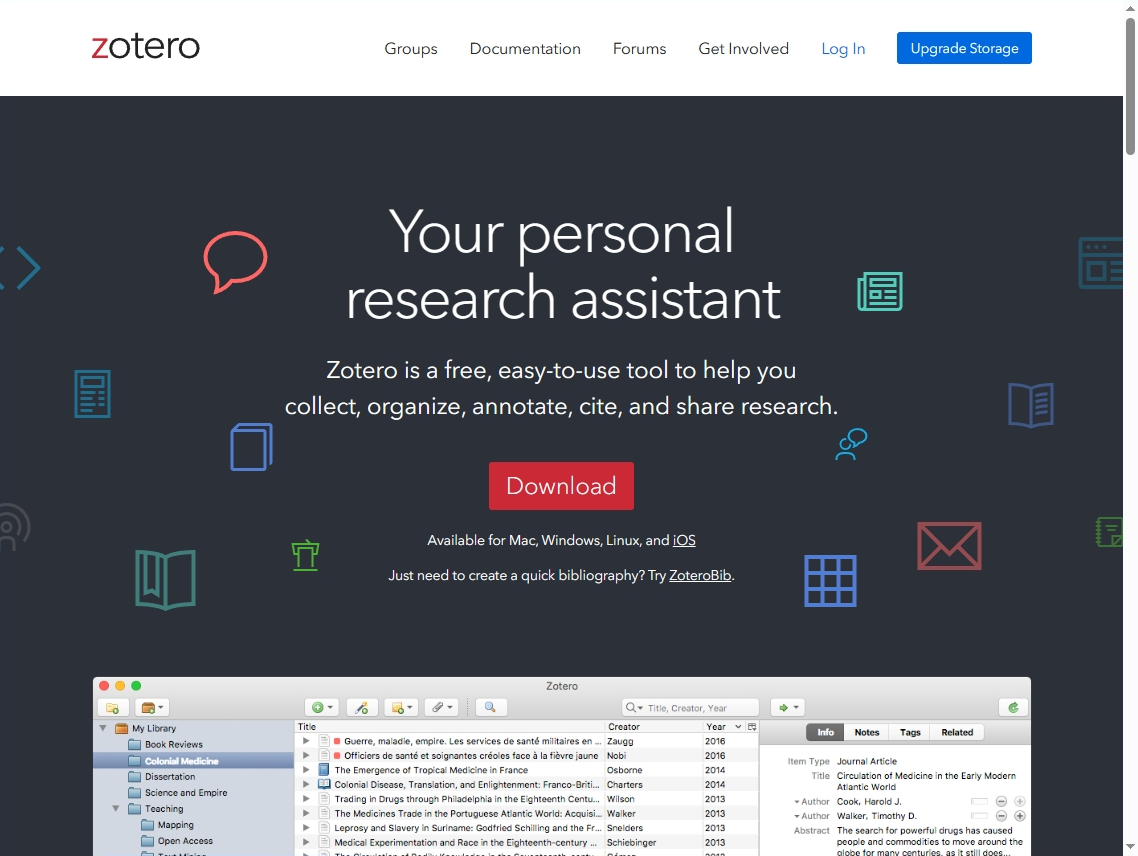Click the teal newspaper icon

click(880, 291)
